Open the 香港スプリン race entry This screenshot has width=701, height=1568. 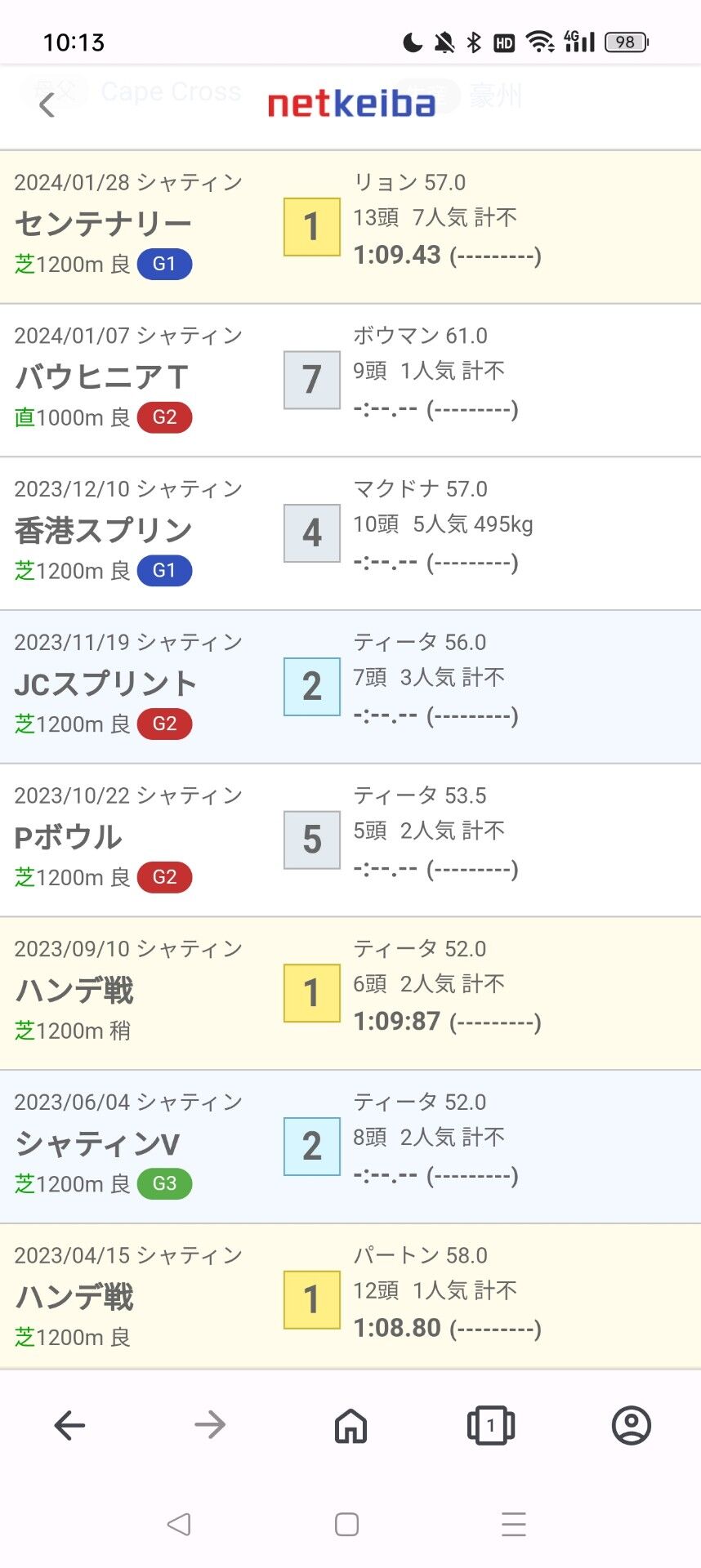(x=104, y=530)
